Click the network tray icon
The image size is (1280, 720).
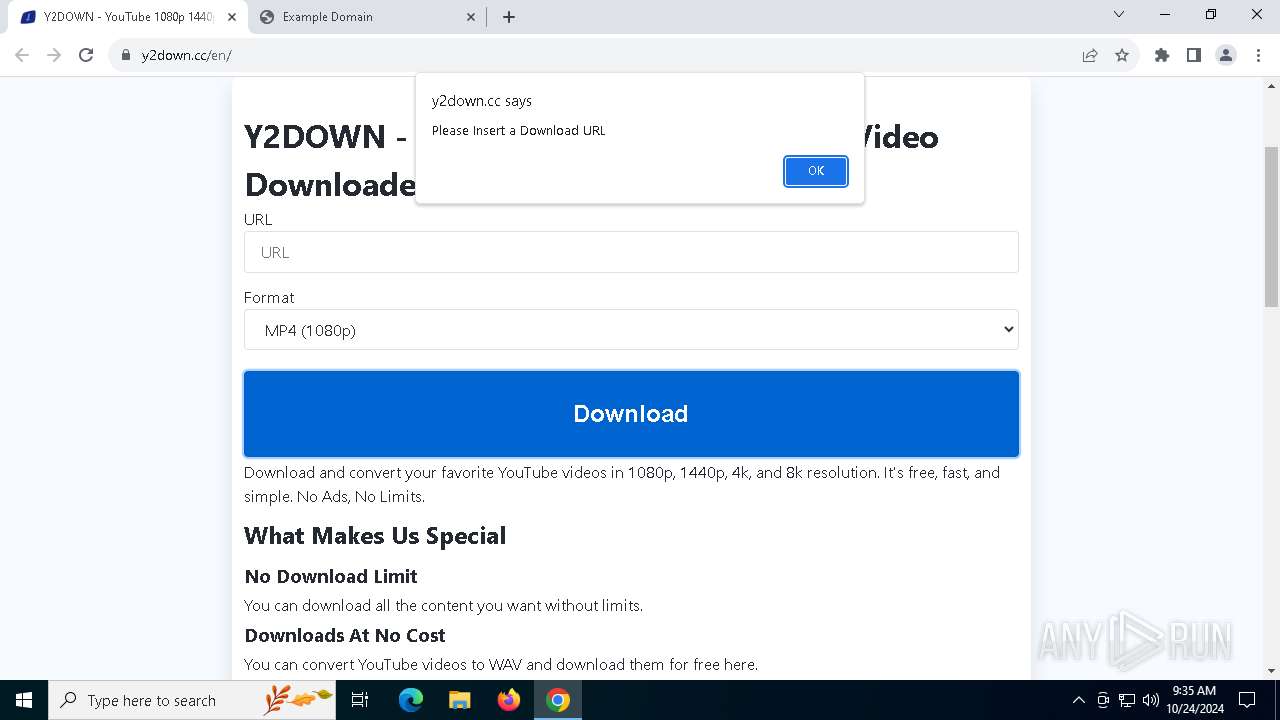coord(1127,700)
